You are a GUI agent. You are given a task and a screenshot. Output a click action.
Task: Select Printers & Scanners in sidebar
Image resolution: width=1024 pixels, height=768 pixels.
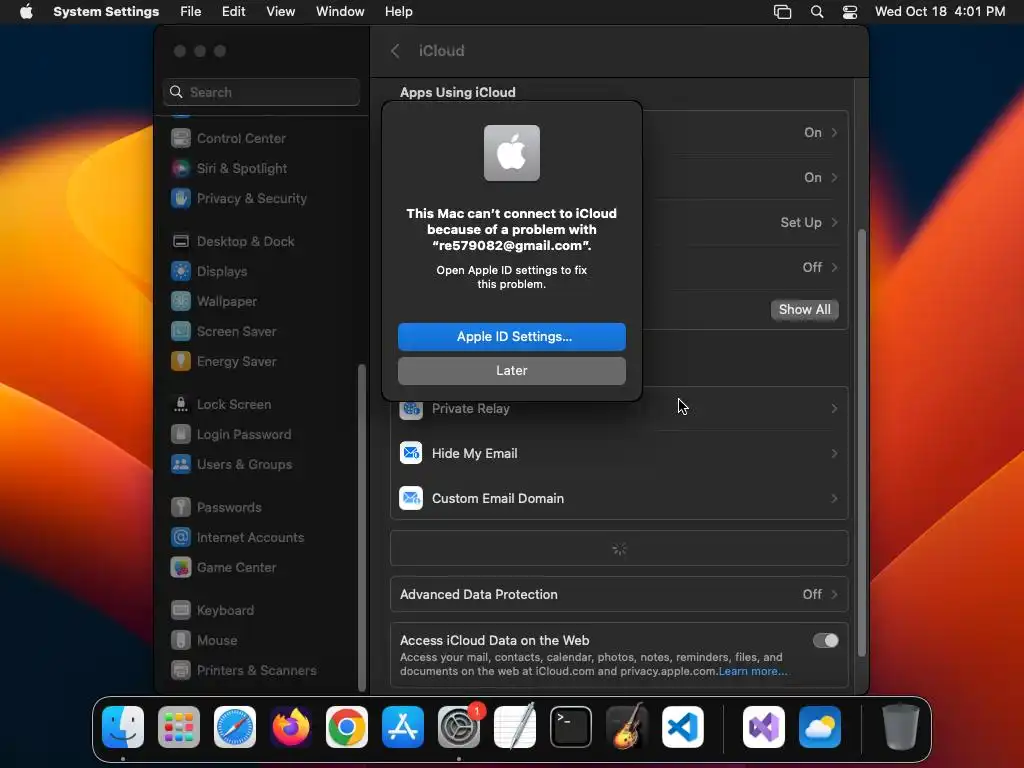[244, 671]
